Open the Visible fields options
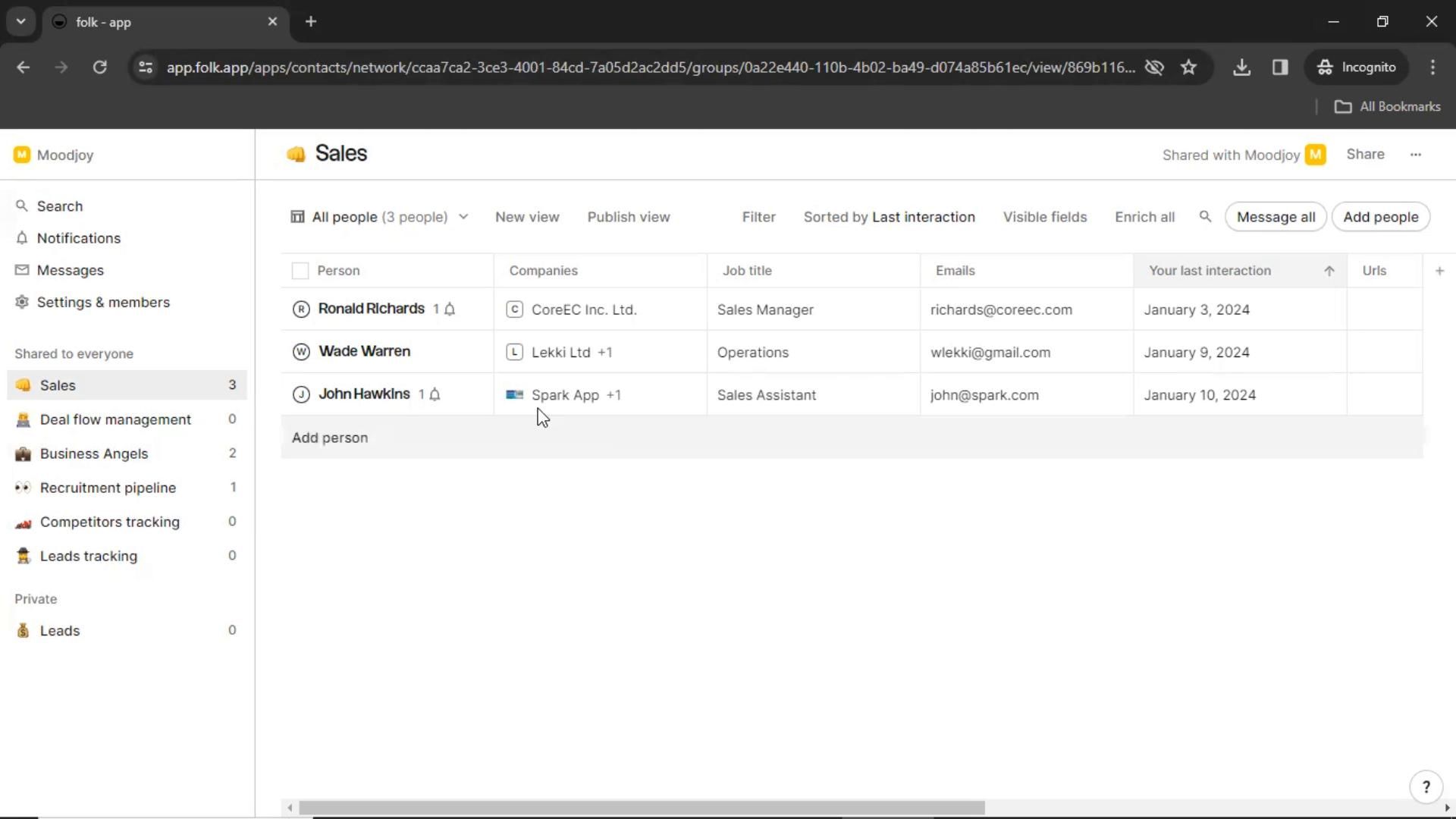1456x819 pixels. click(1044, 218)
